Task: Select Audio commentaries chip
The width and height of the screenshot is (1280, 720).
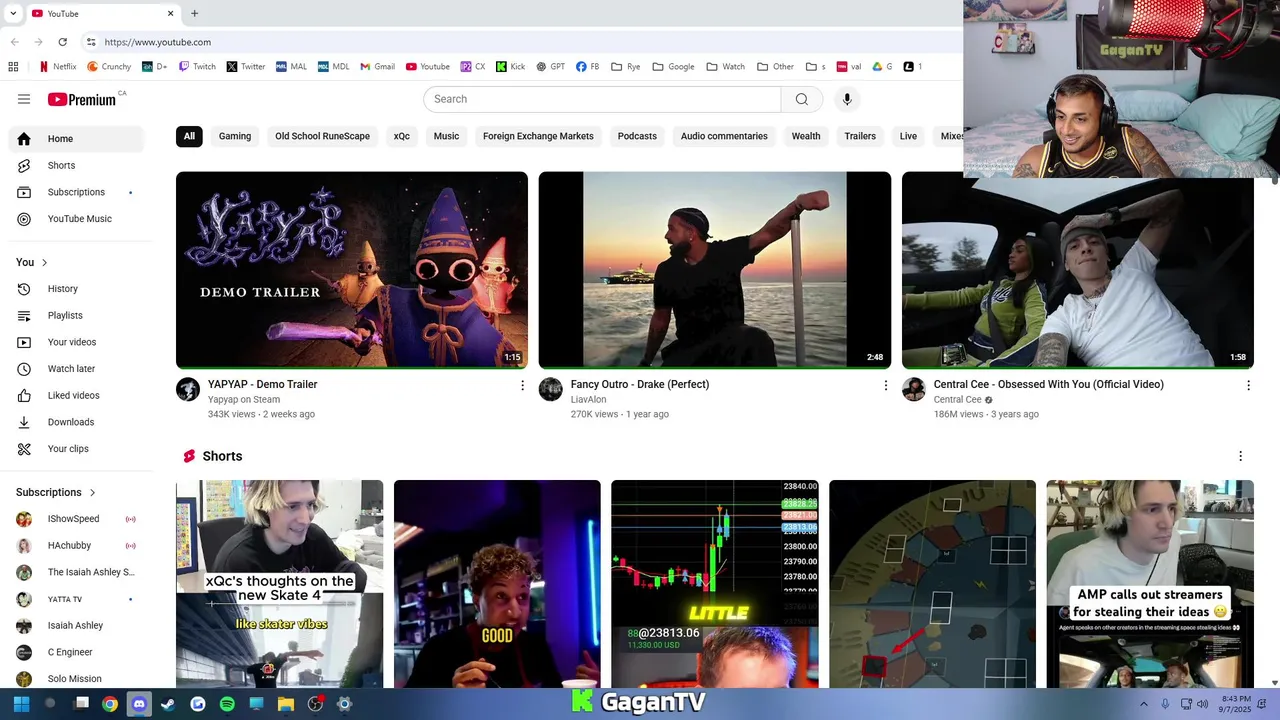Action: pos(724,136)
